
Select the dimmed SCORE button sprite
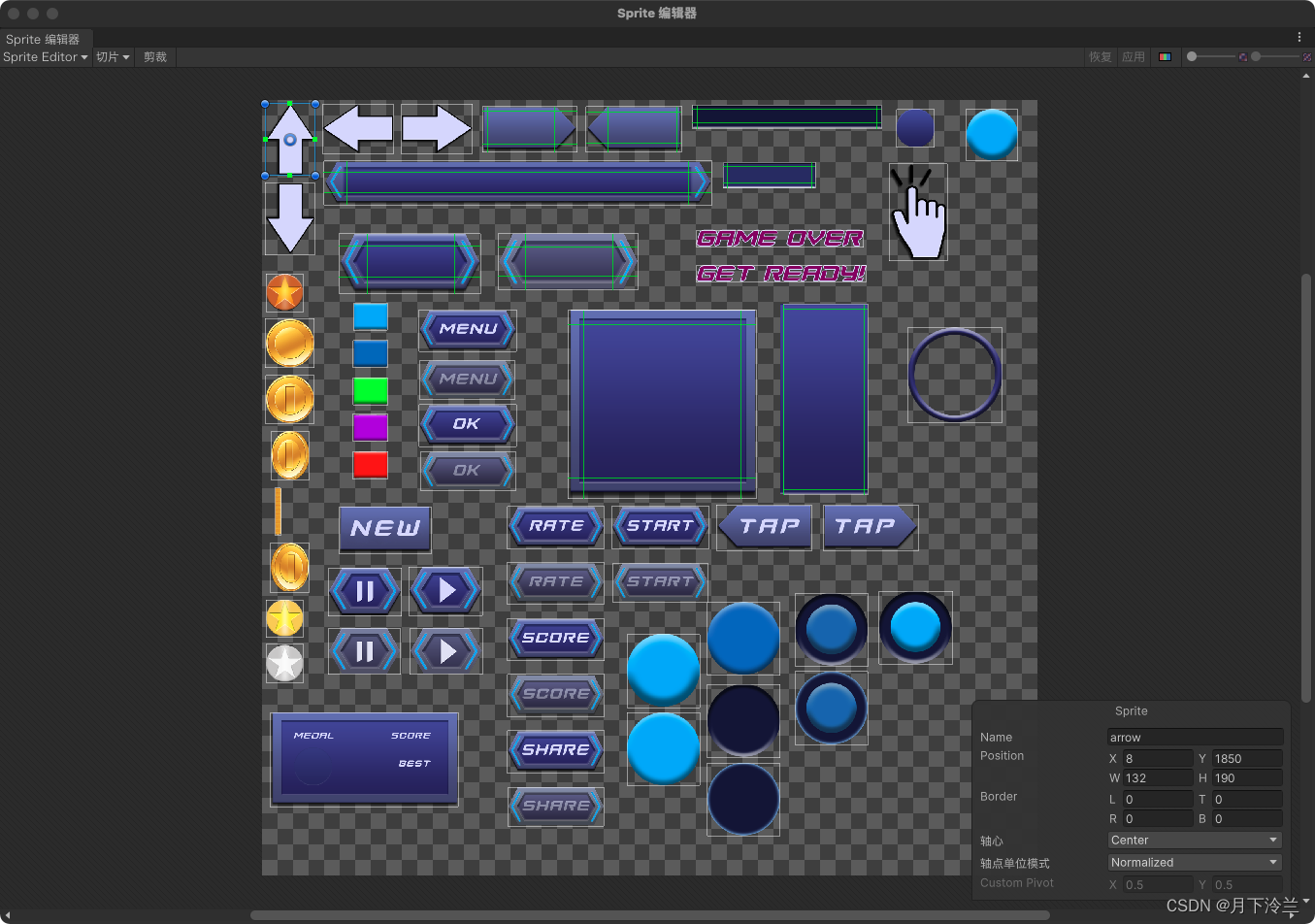coord(556,695)
